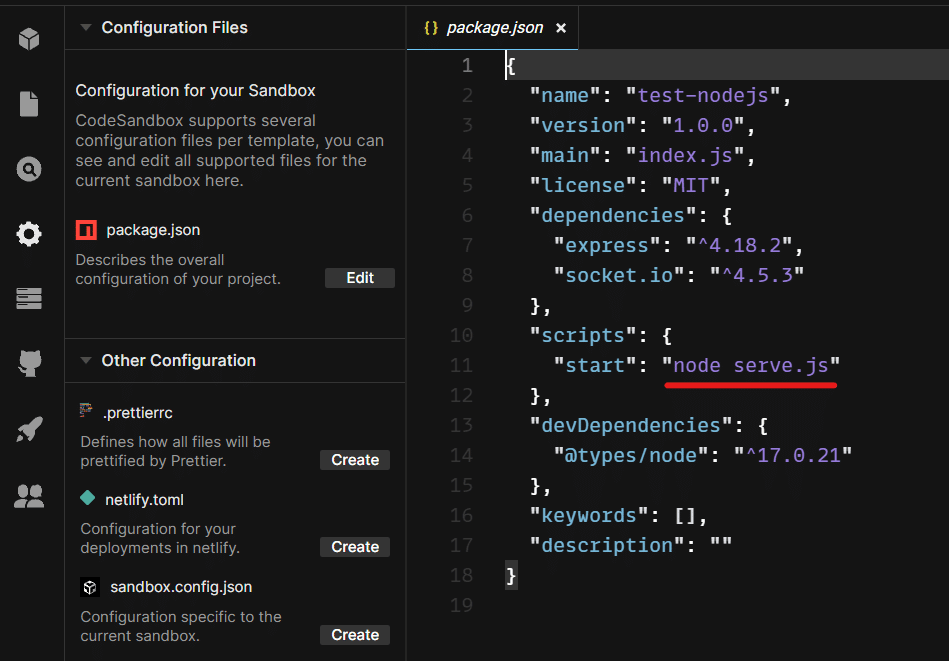Click line number 1 in gutter
The image size is (949, 661).
467,65
